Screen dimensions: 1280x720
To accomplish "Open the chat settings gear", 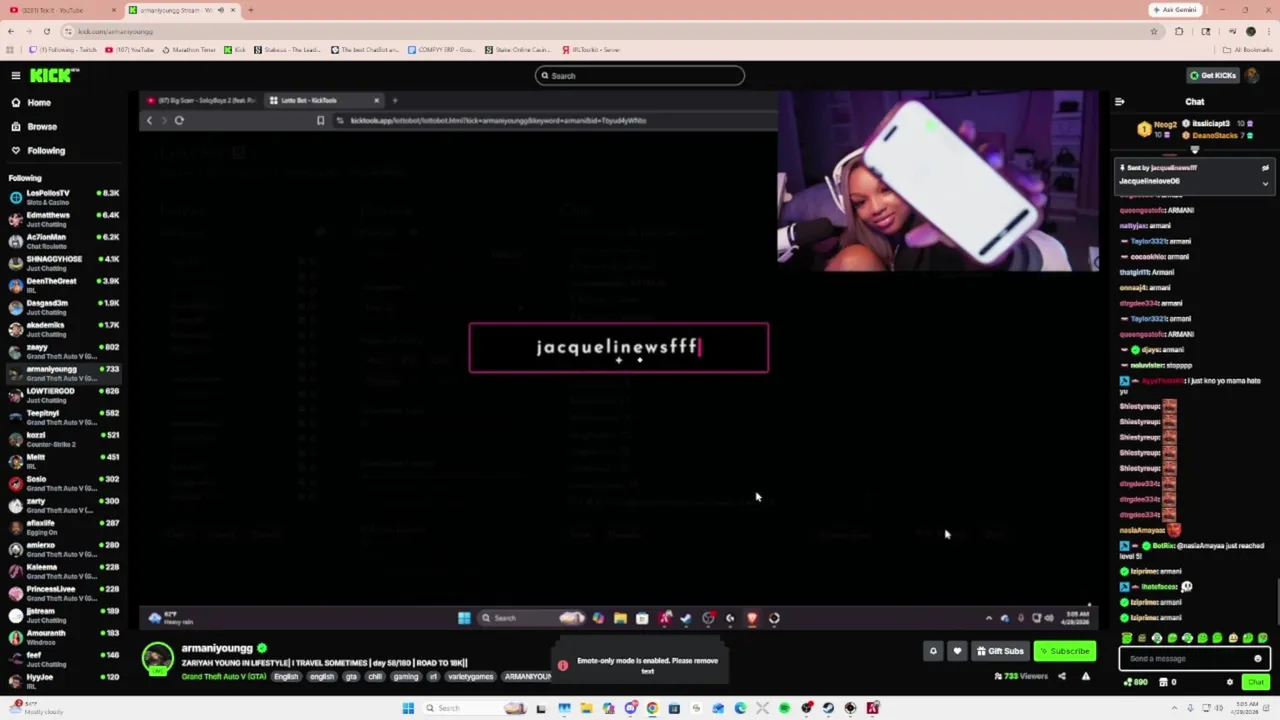I will 1230,683.
